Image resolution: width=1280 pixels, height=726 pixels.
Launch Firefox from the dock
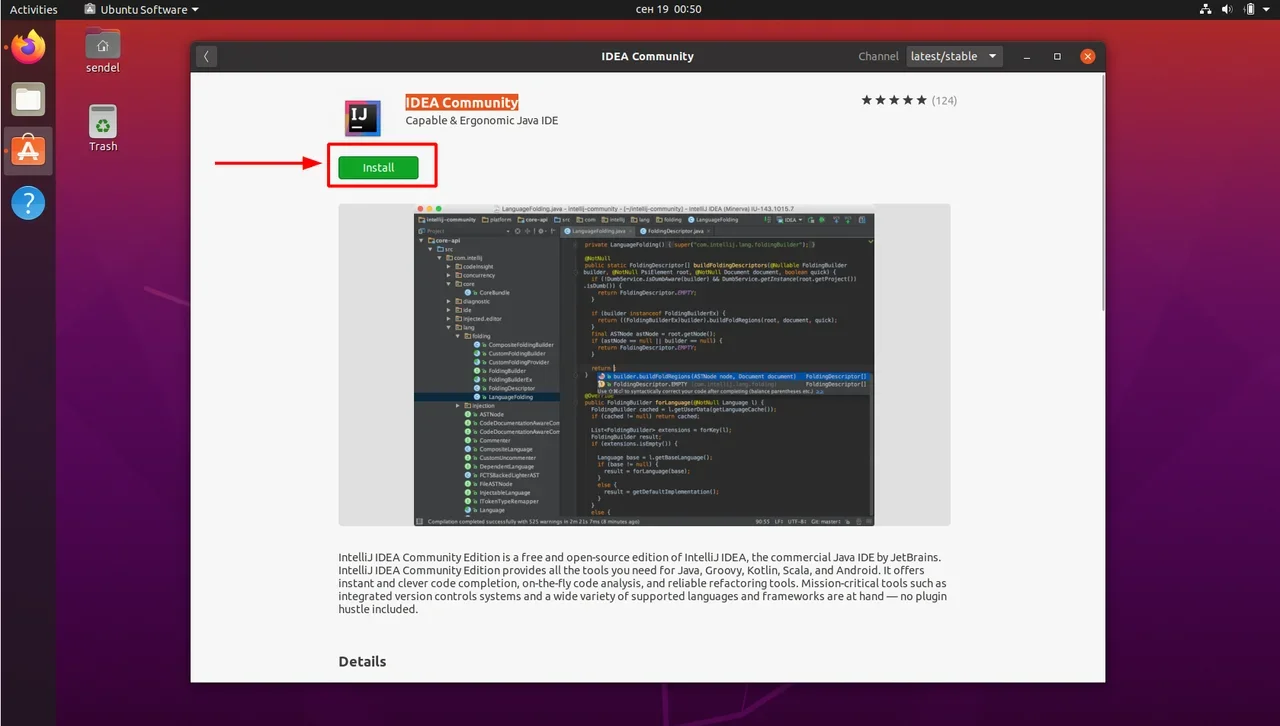coord(29,47)
